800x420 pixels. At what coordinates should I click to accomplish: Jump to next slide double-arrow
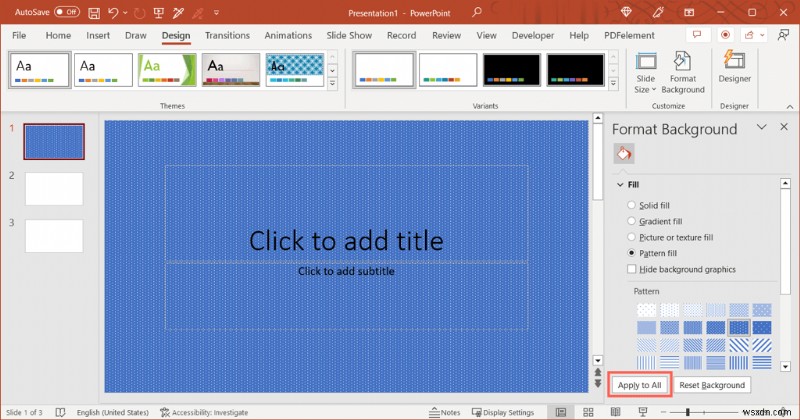click(x=597, y=383)
